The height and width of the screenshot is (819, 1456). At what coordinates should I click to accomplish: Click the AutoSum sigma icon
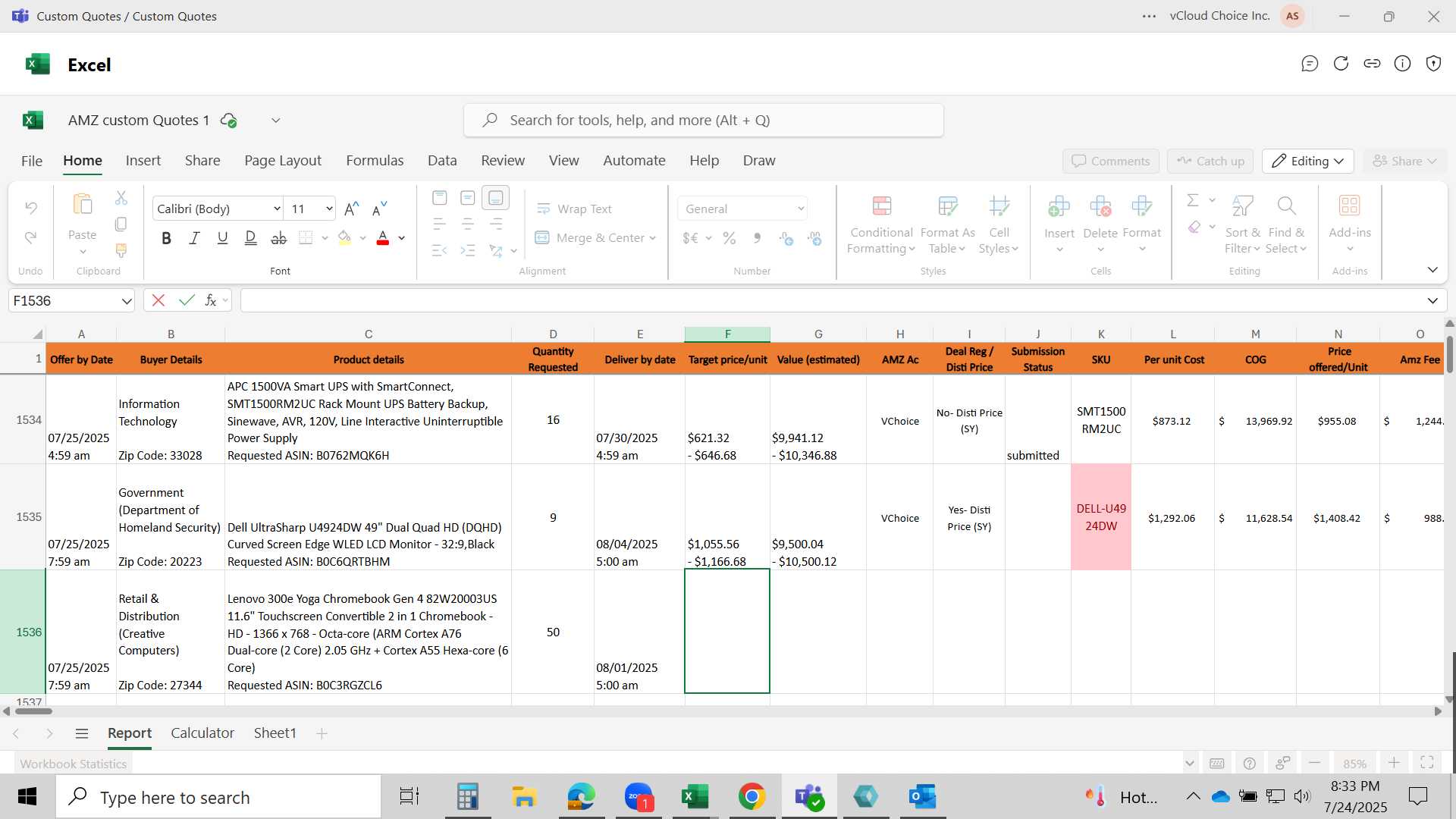pyautogui.click(x=1193, y=200)
